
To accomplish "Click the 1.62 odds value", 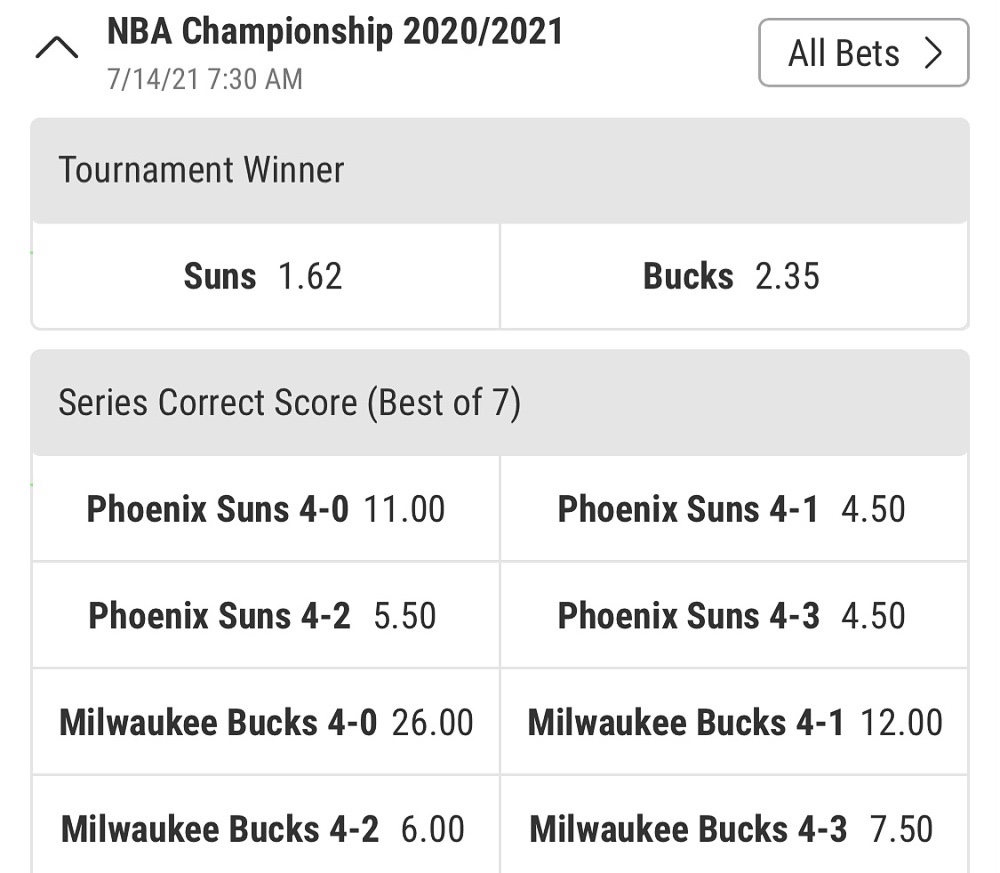I will [310, 276].
